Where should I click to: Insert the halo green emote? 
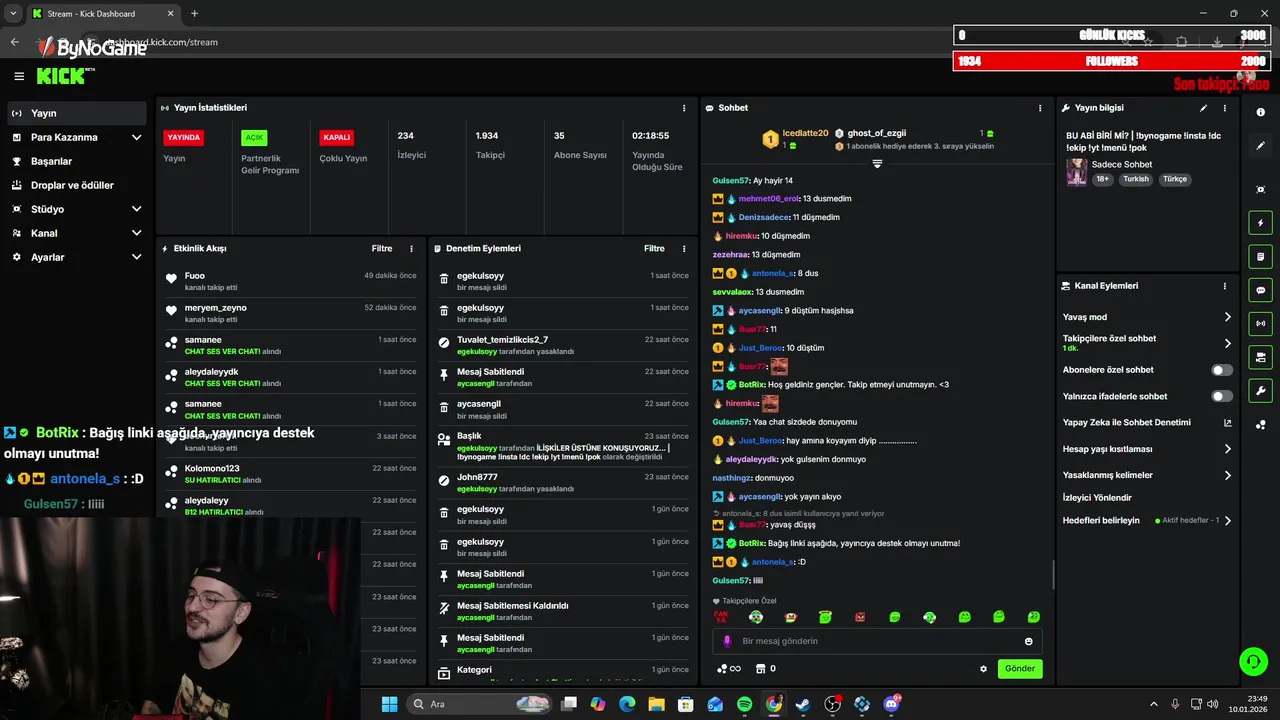[825, 617]
